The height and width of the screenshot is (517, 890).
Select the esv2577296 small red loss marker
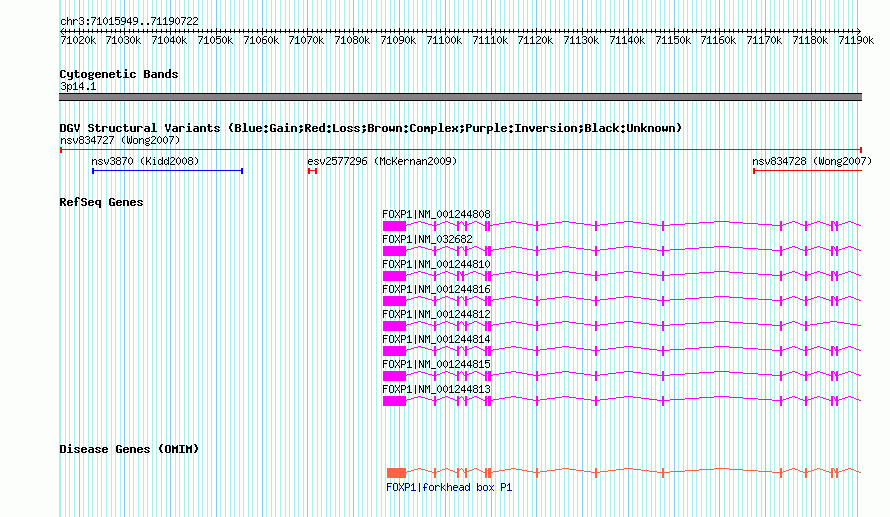(x=312, y=171)
